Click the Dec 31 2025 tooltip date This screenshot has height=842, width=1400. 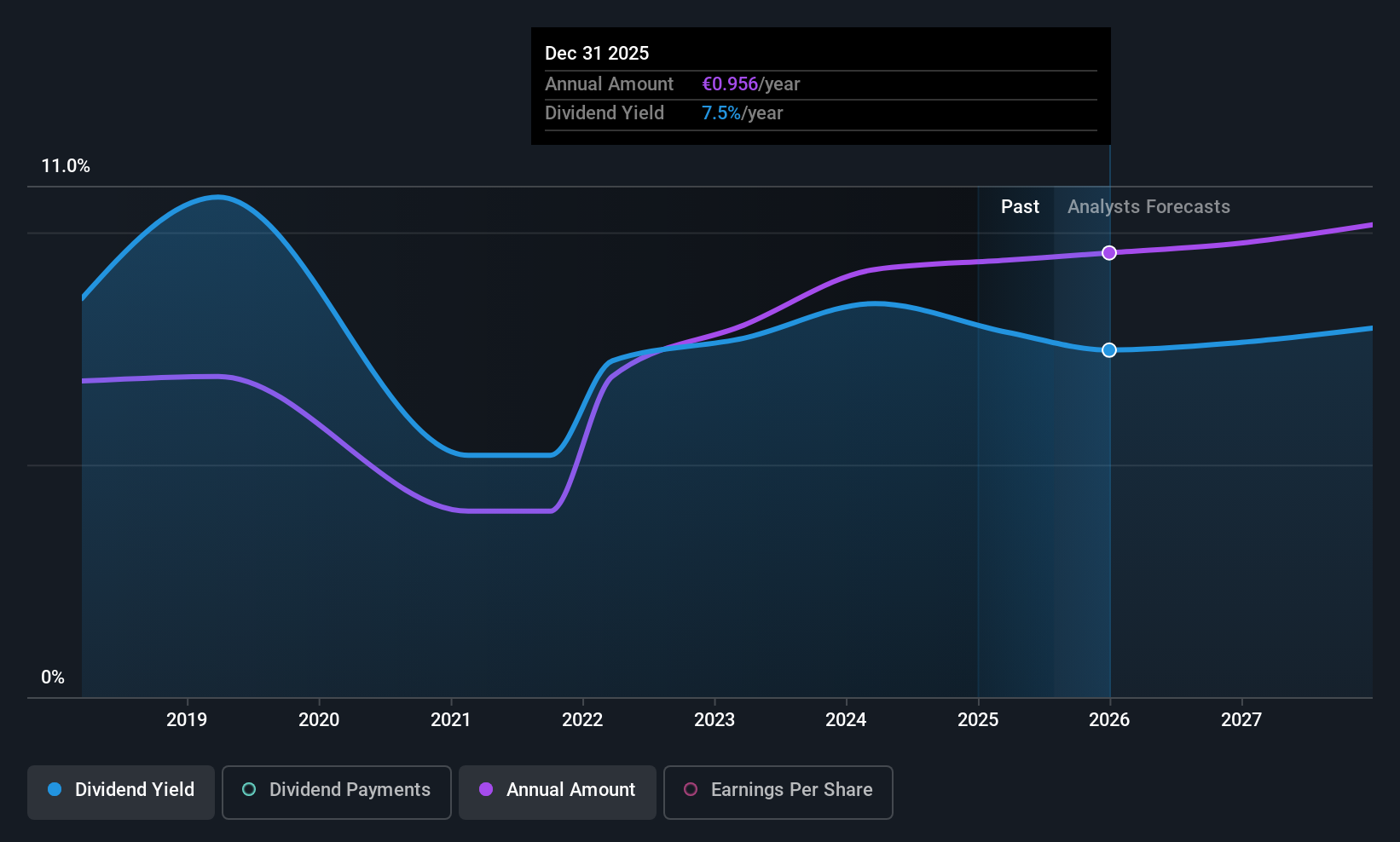pos(597,54)
